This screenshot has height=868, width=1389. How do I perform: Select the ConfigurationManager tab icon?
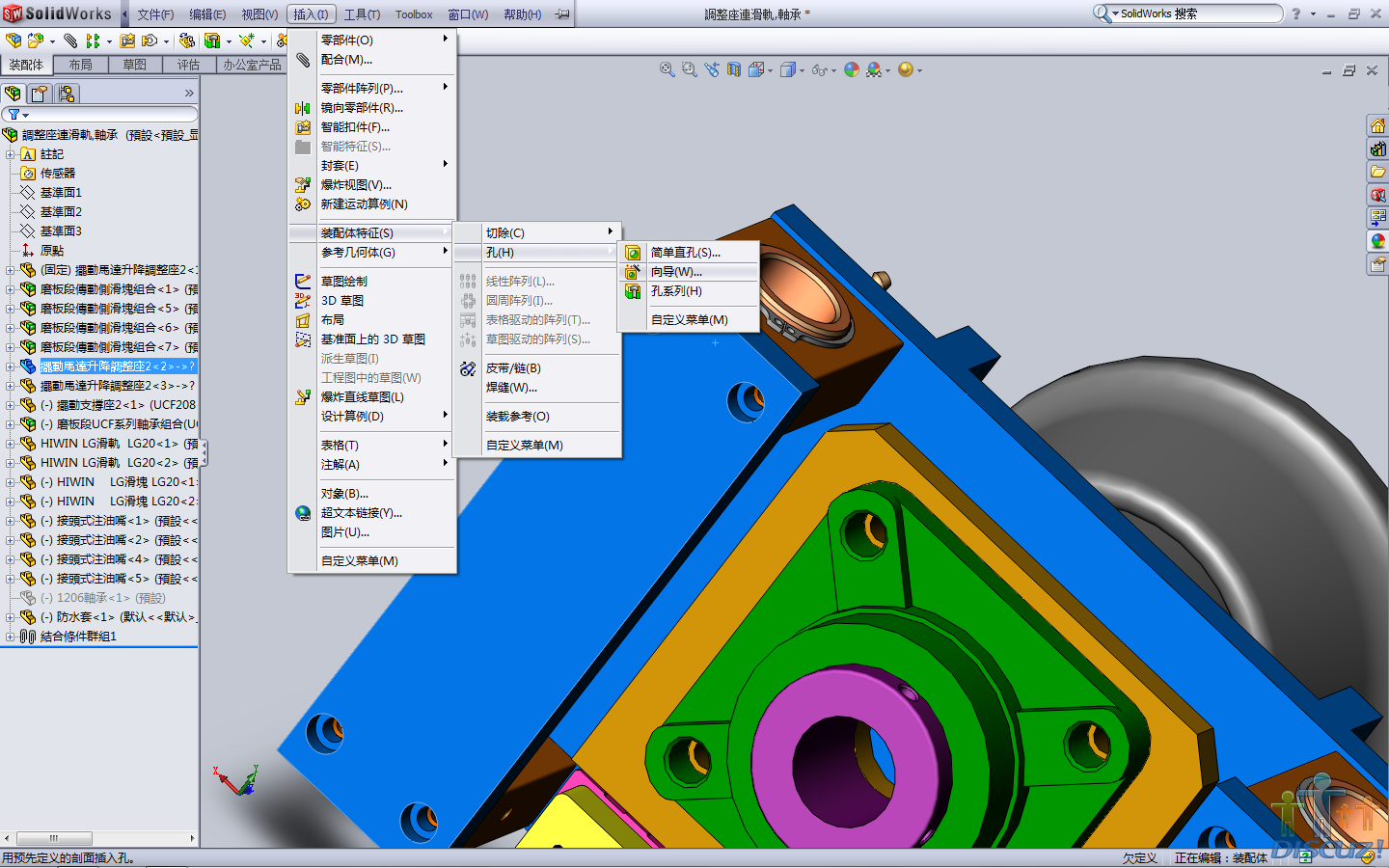coord(67,94)
